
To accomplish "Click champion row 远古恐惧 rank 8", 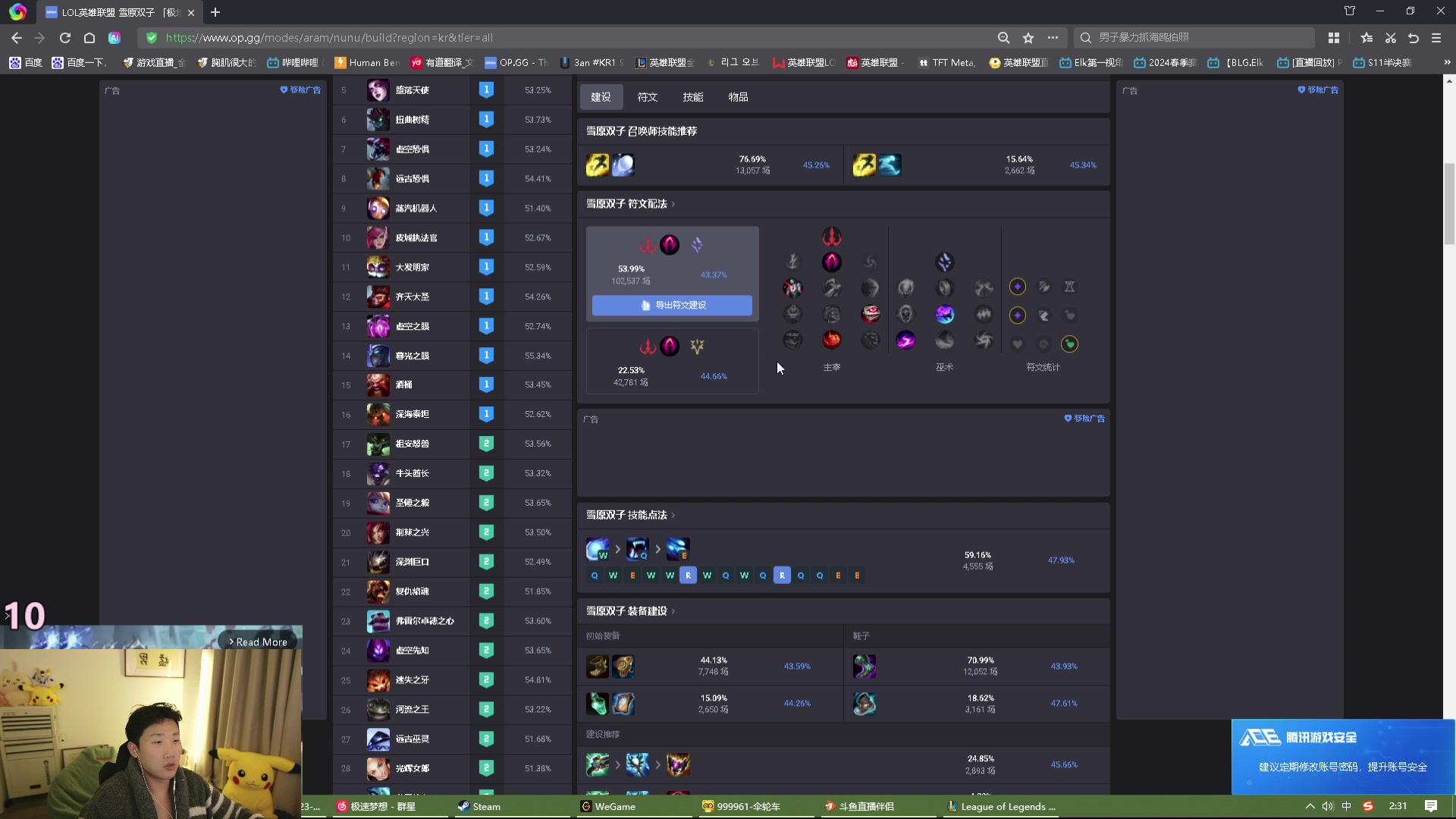I will pyautogui.click(x=452, y=179).
